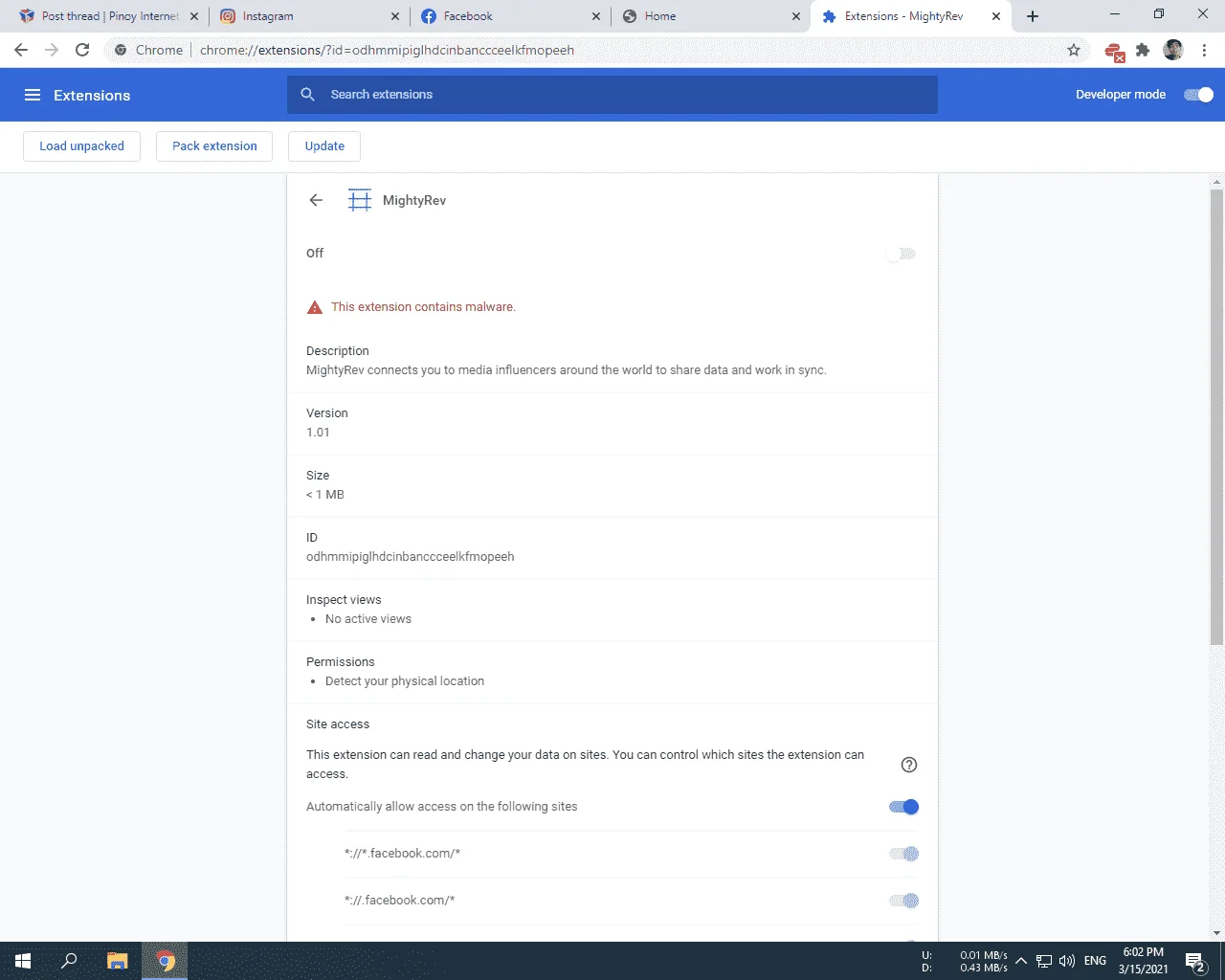
Task: Open the taskbar clock showing 6:02 PM
Action: 1144,961
